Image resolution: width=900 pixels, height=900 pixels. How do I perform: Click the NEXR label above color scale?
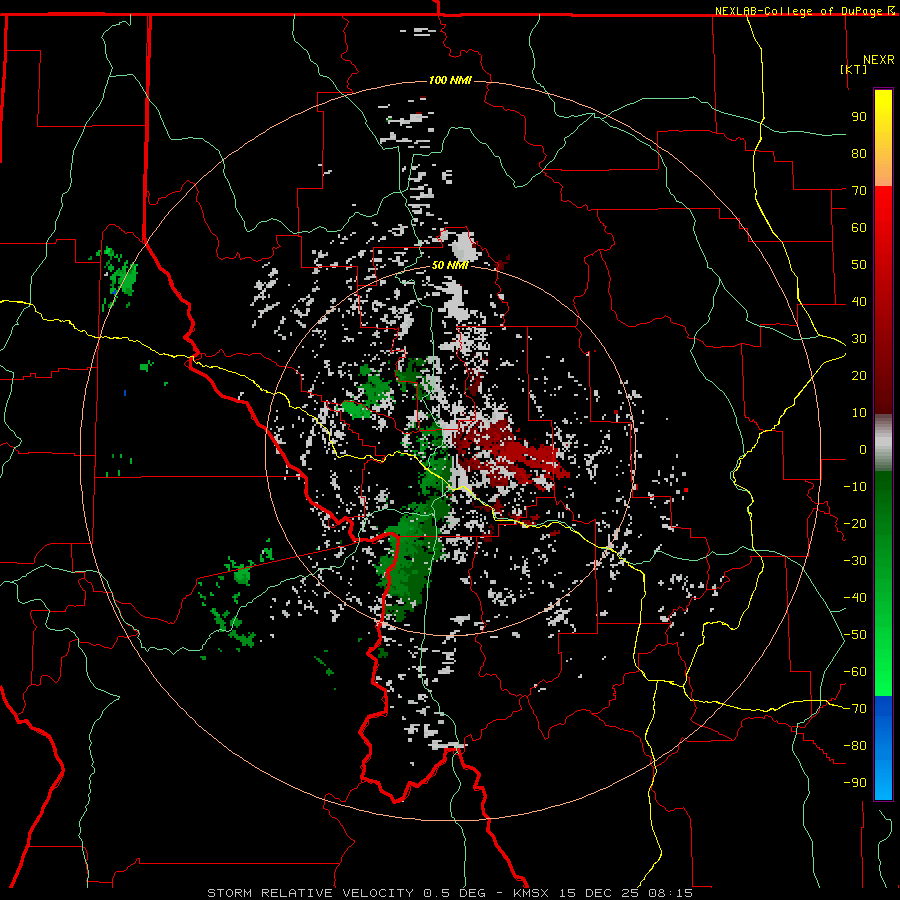[x=878, y=60]
